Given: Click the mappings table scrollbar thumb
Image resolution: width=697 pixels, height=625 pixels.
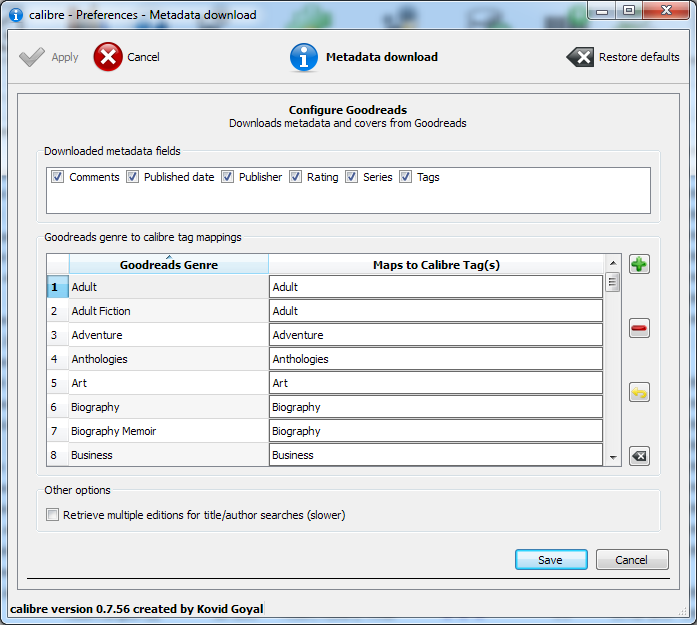Looking at the screenshot, I should (613, 282).
